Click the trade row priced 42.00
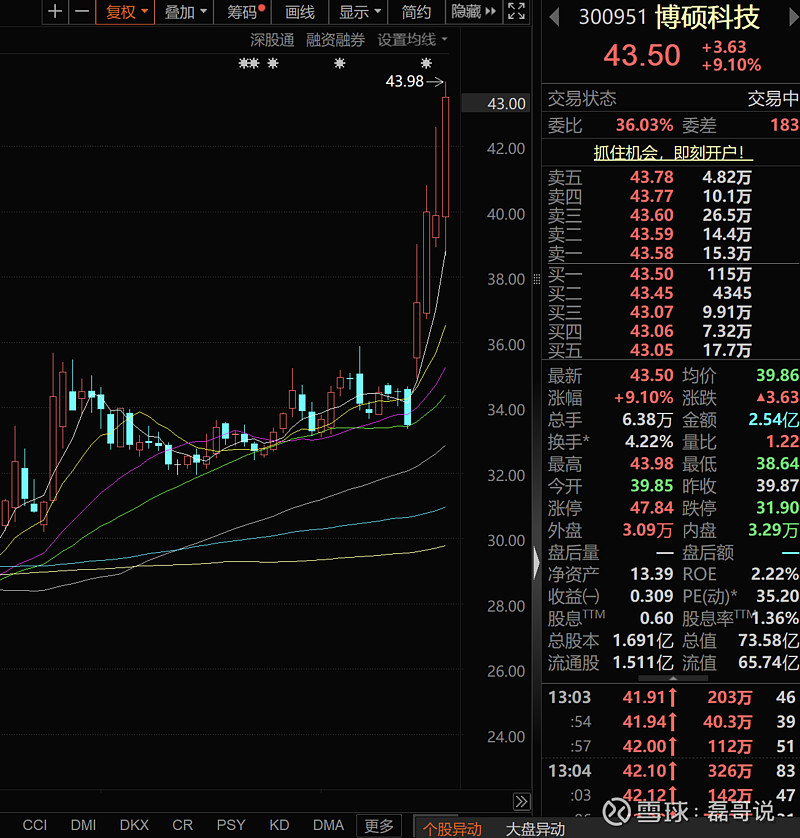Screen dimensions: 800x838 671,746
